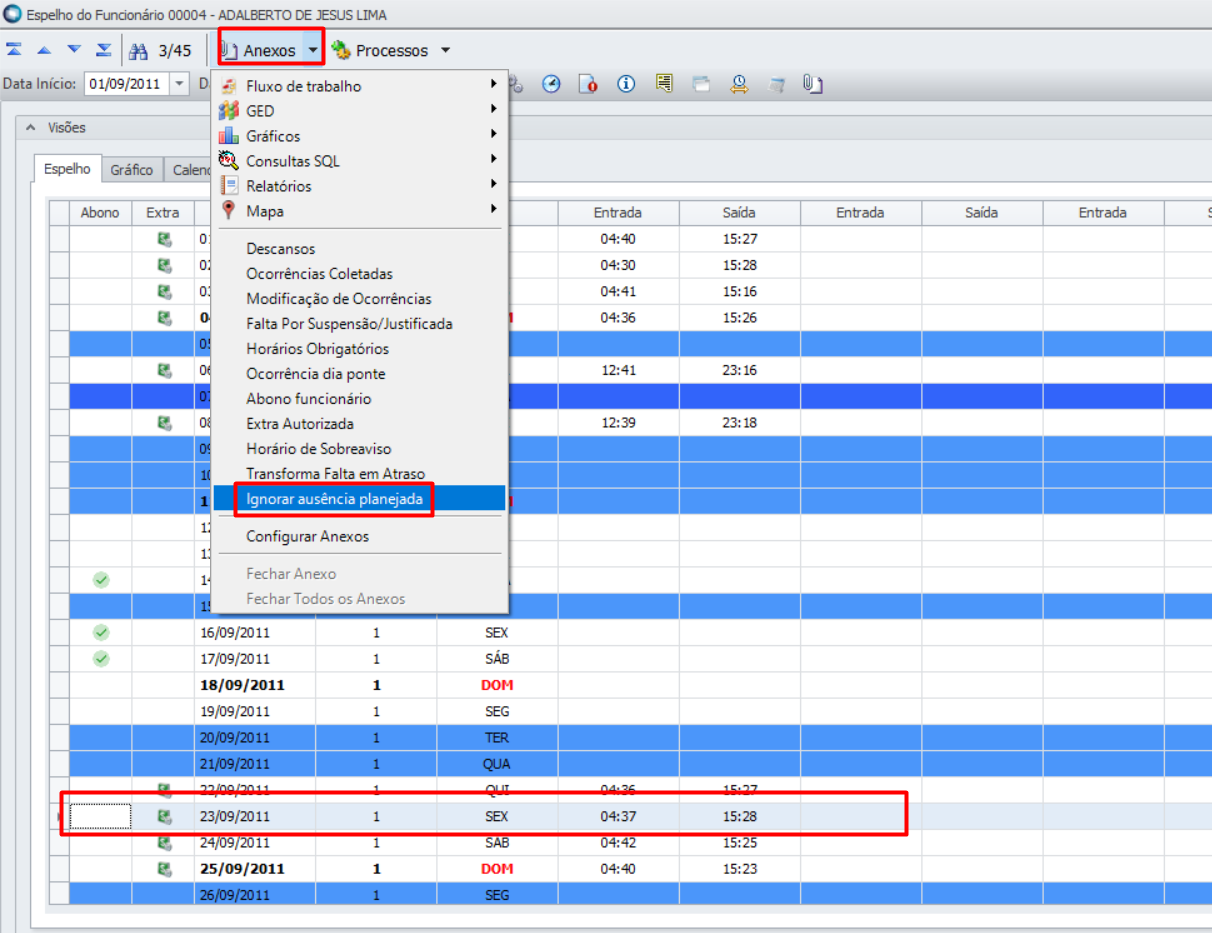Open Consultas SQL submenu
The height and width of the screenshot is (933, 1212).
pyautogui.click(x=361, y=161)
